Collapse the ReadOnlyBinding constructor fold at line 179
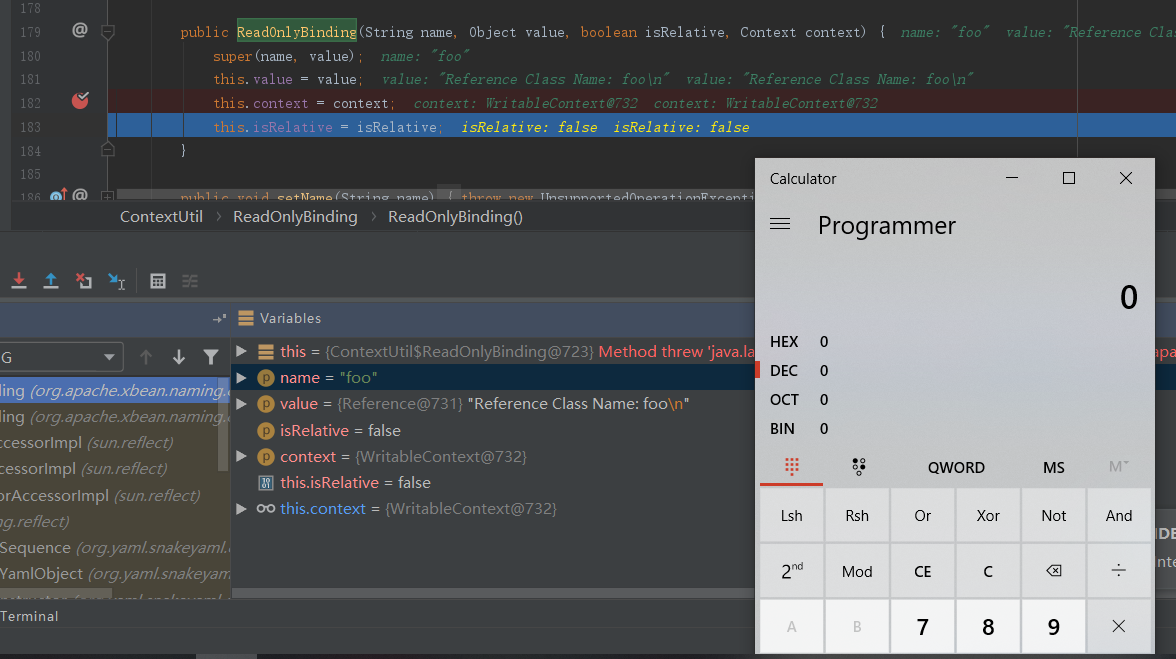The image size is (1176, 659). point(108,32)
